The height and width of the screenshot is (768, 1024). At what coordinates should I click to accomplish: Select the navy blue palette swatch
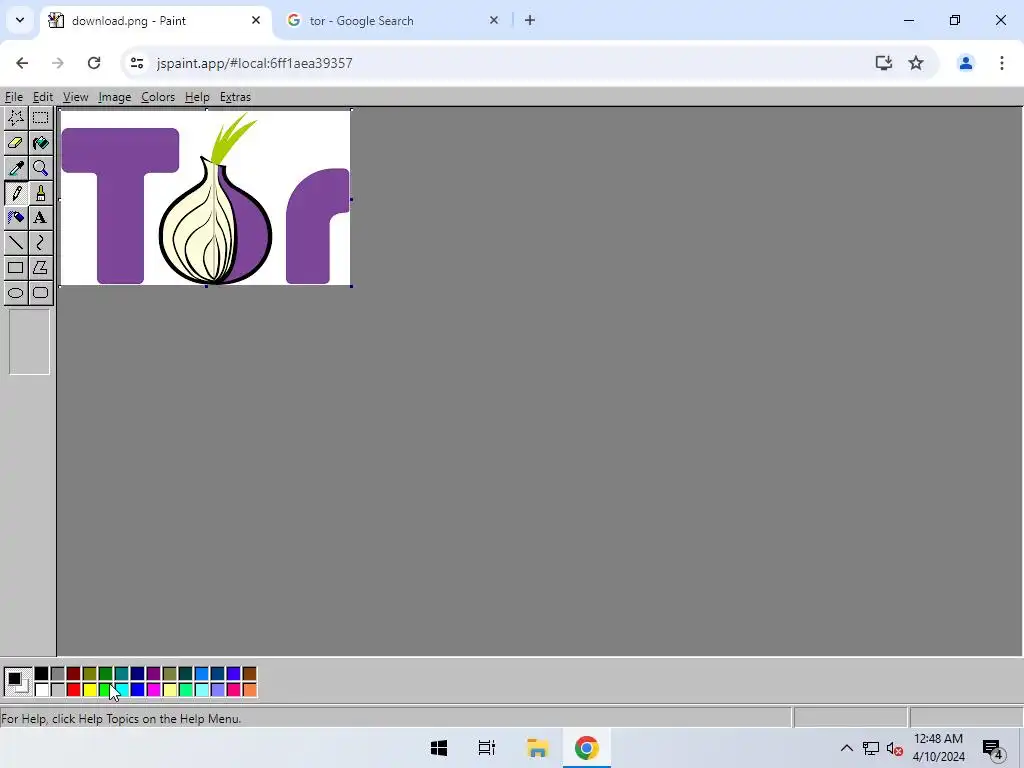[x=137, y=674]
